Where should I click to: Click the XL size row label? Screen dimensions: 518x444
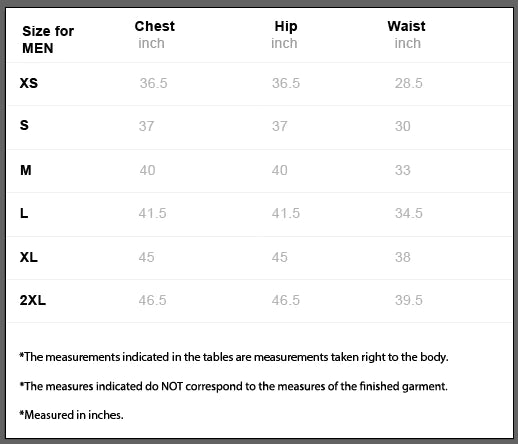pyautogui.click(x=29, y=257)
